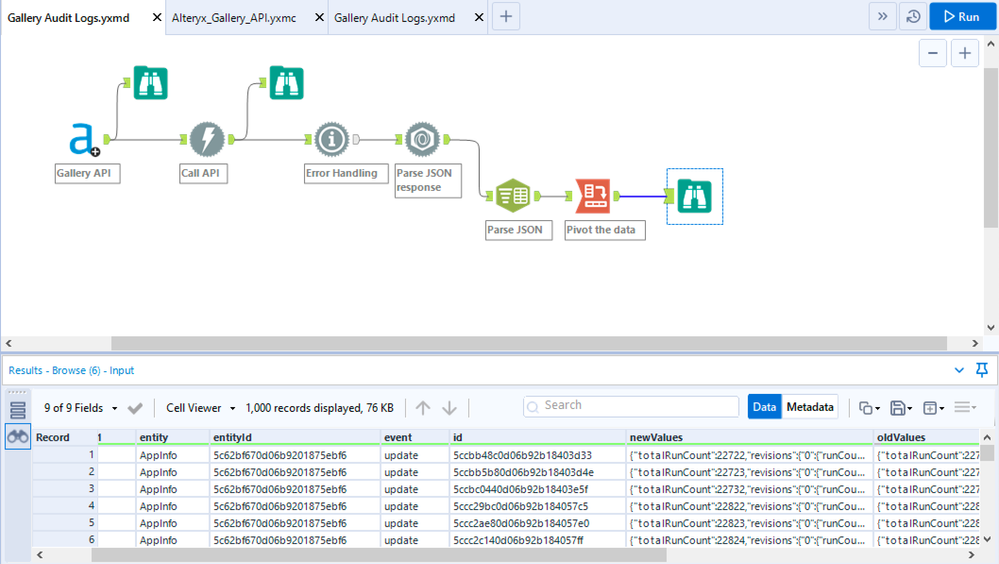This screenshot has width=999, height=564.
Task: Select the Call API download tool
Action: (206, 139)
